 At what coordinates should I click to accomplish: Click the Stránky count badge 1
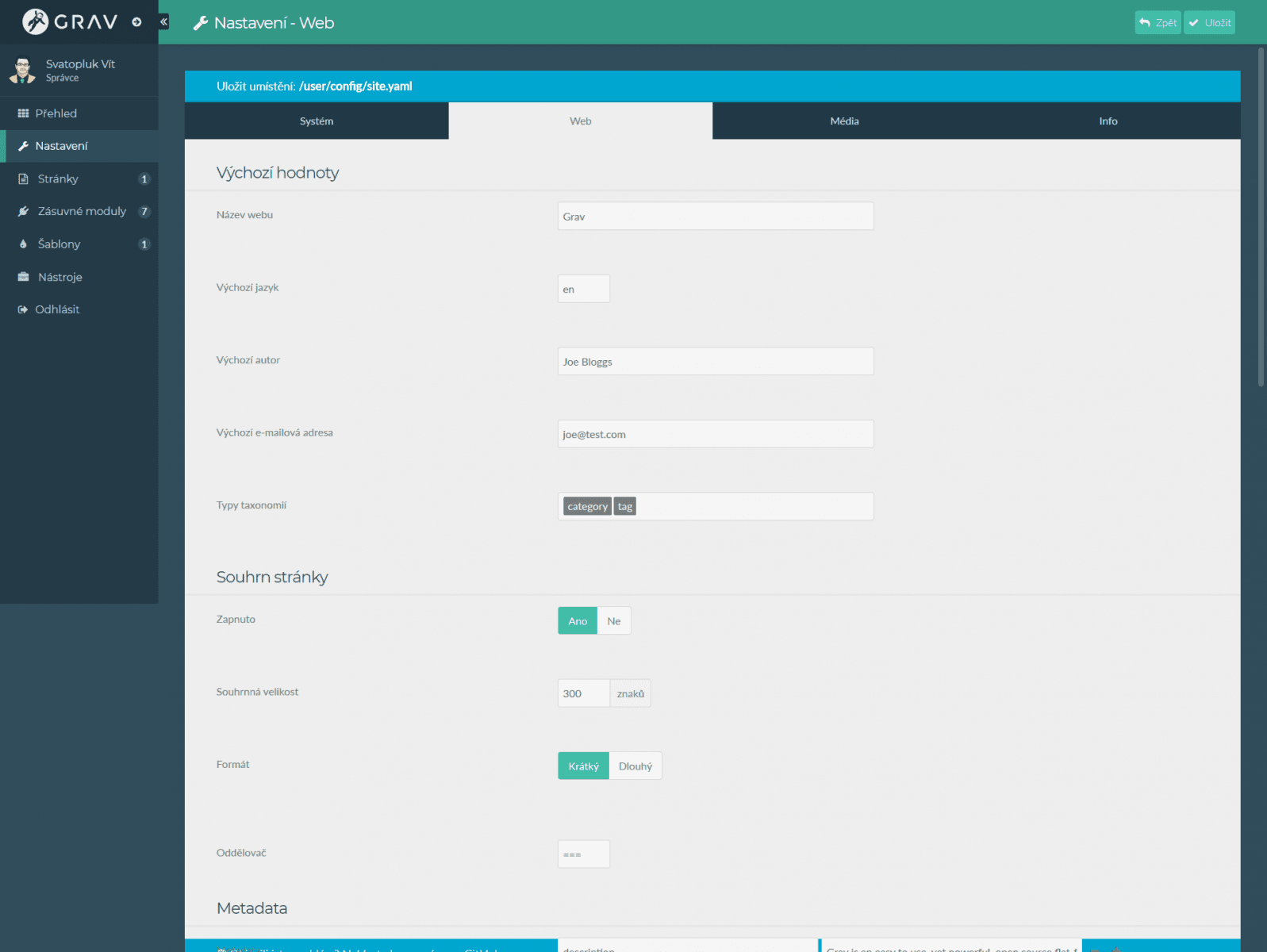point(144,179)
